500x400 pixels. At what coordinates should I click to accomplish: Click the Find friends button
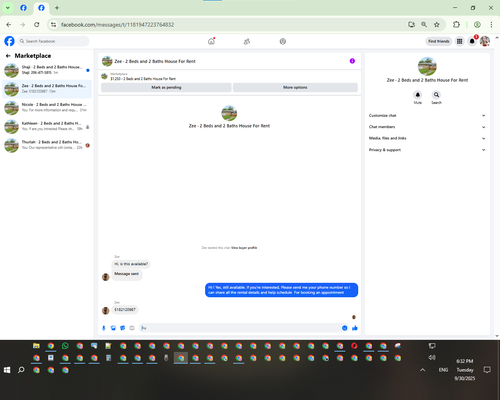point(439,41)
